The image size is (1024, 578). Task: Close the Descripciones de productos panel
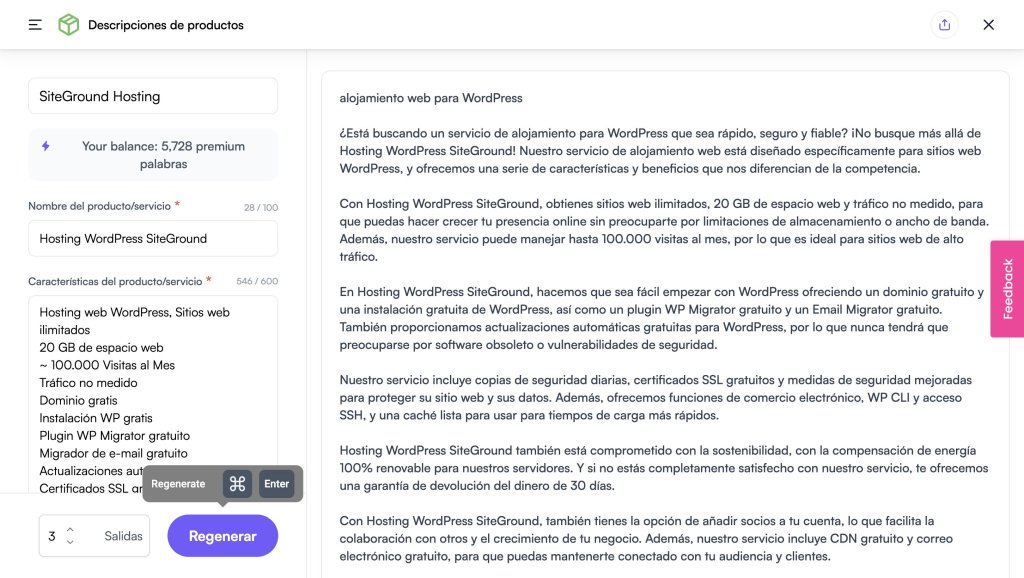989,25
